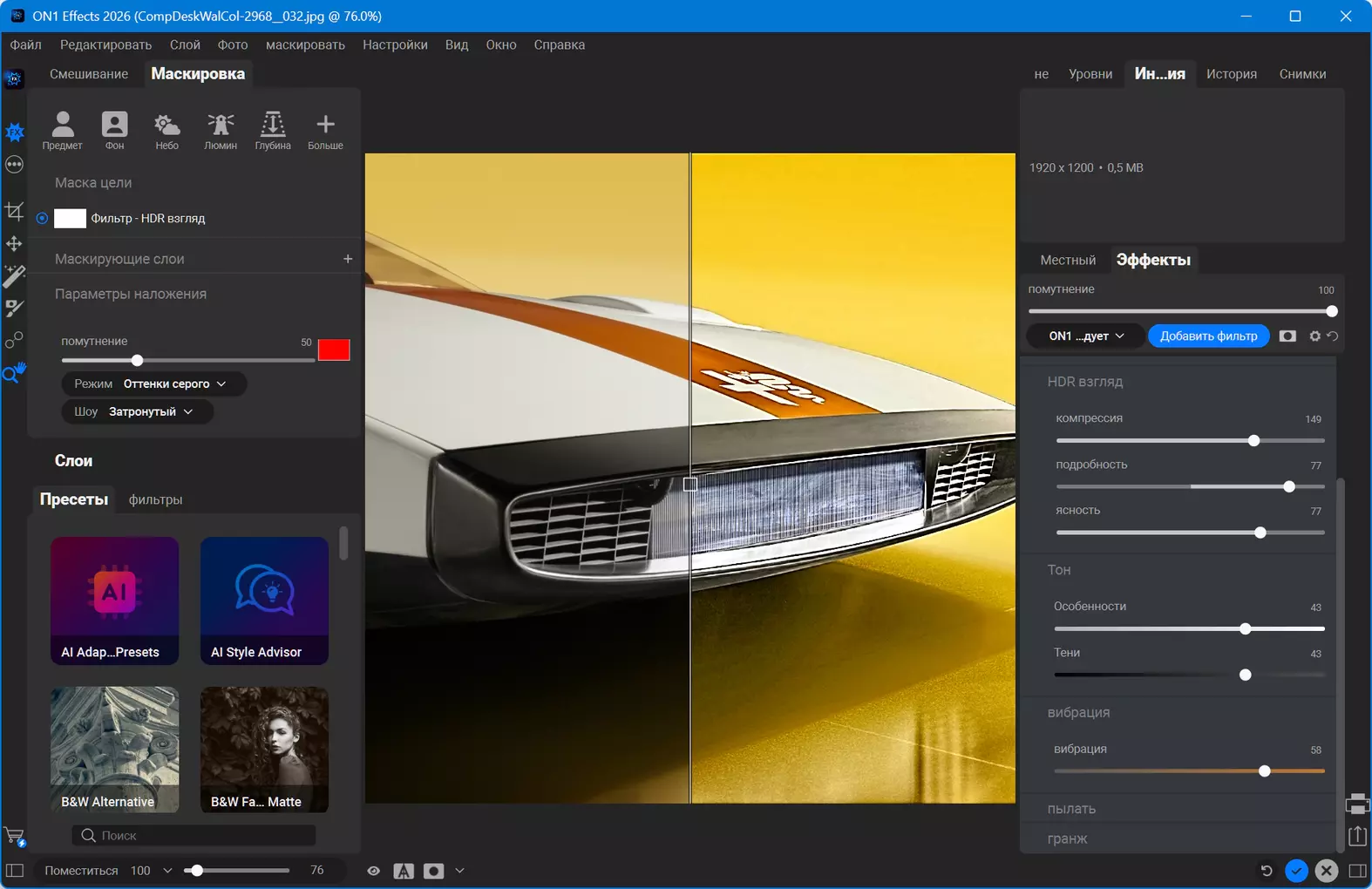The height and width of the screenshot is (889, 1372).
Task: Select the Небо sky mask icon
Action: [x=166, y=130]
